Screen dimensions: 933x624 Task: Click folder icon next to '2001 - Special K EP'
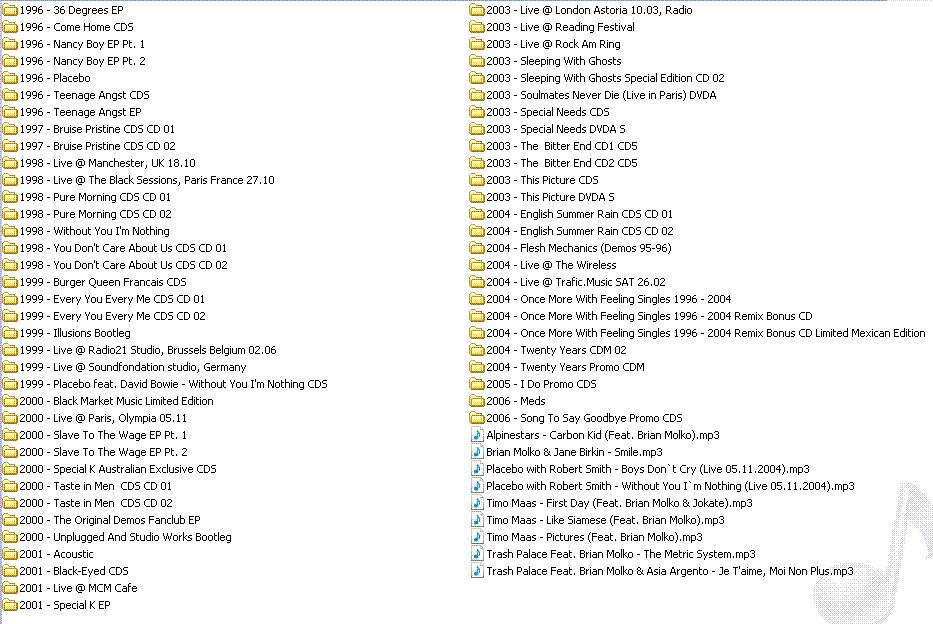(x=10, y=606)
